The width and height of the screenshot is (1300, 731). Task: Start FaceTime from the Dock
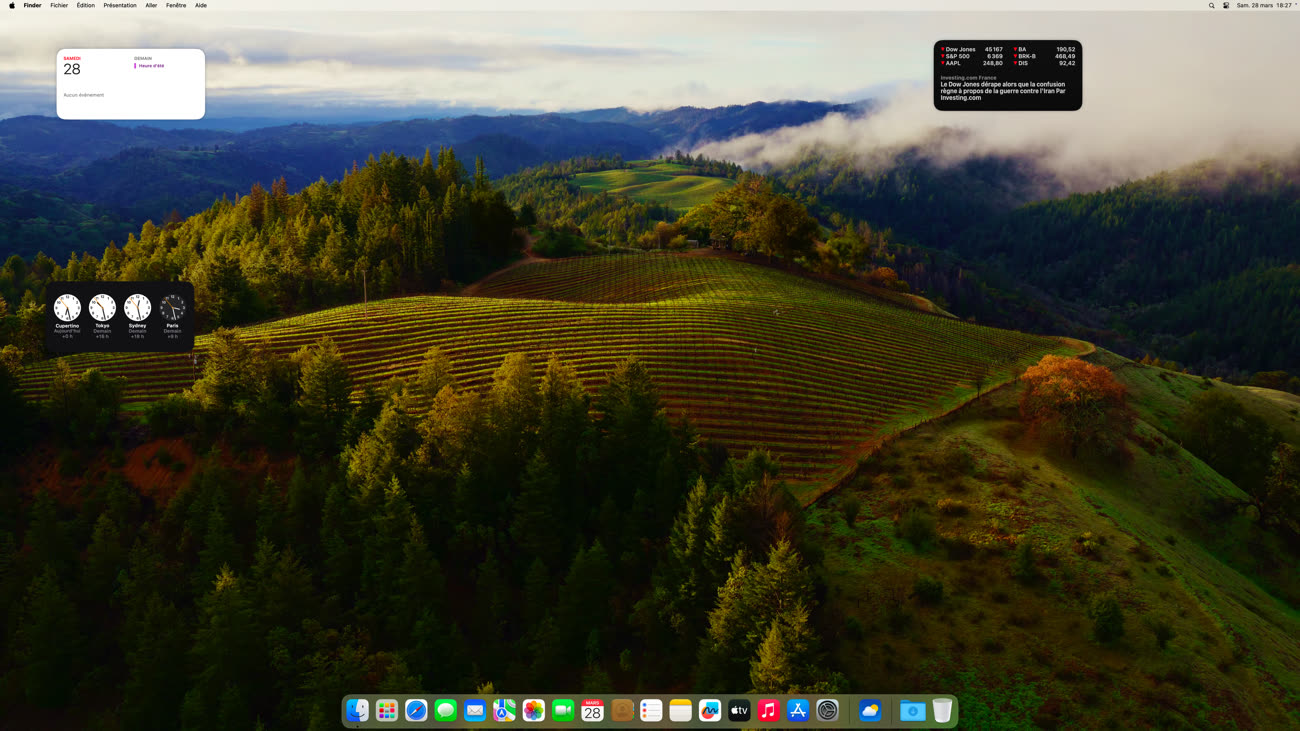coord(563,710)
